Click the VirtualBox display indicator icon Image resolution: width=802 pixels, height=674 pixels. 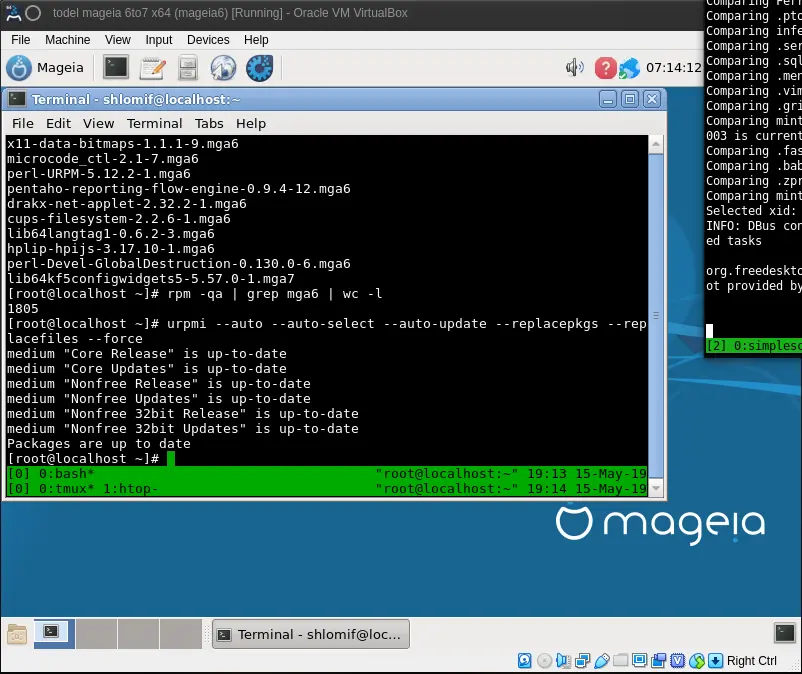(639, 661)
